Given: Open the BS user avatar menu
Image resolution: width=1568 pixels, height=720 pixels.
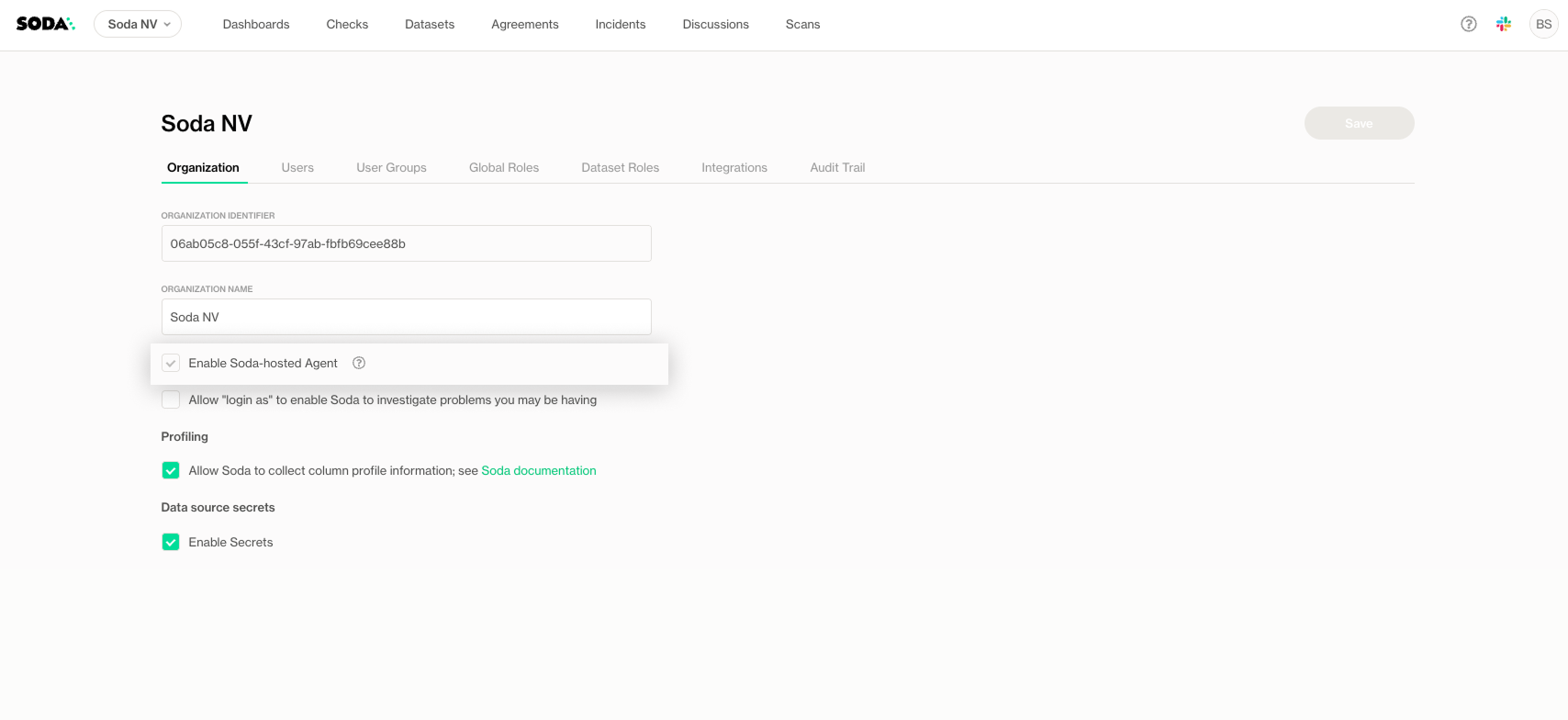Looking at the screenshot, I should tap(1544, 24).
